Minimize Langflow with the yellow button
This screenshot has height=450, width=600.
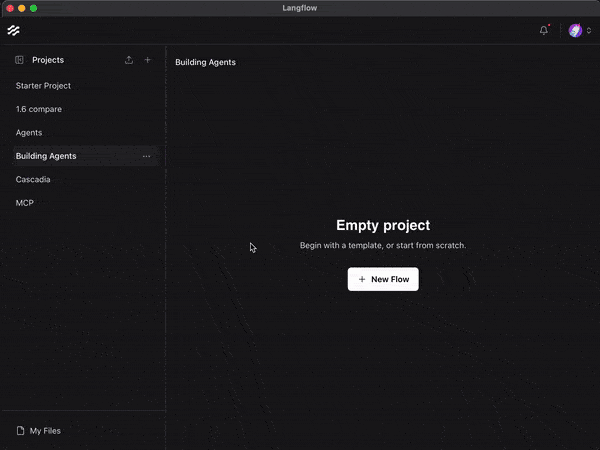22,8
